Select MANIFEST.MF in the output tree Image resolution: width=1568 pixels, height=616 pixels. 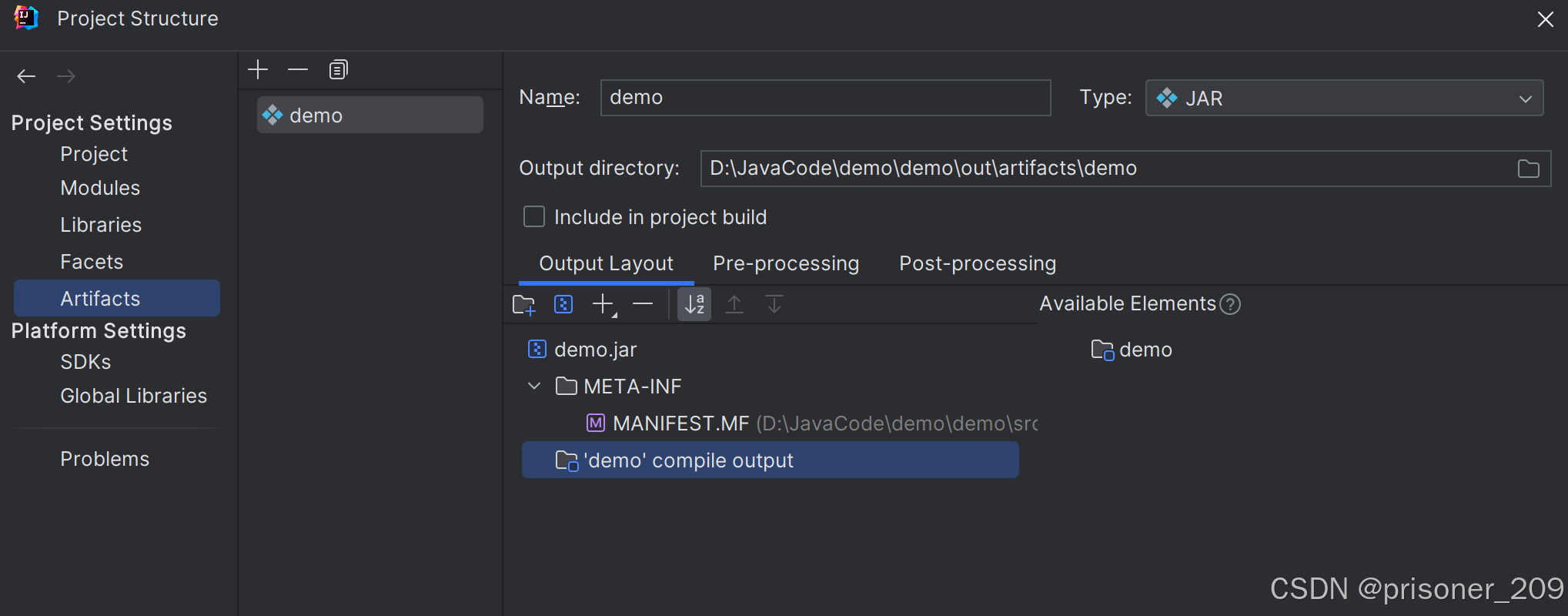click(680, 423)
